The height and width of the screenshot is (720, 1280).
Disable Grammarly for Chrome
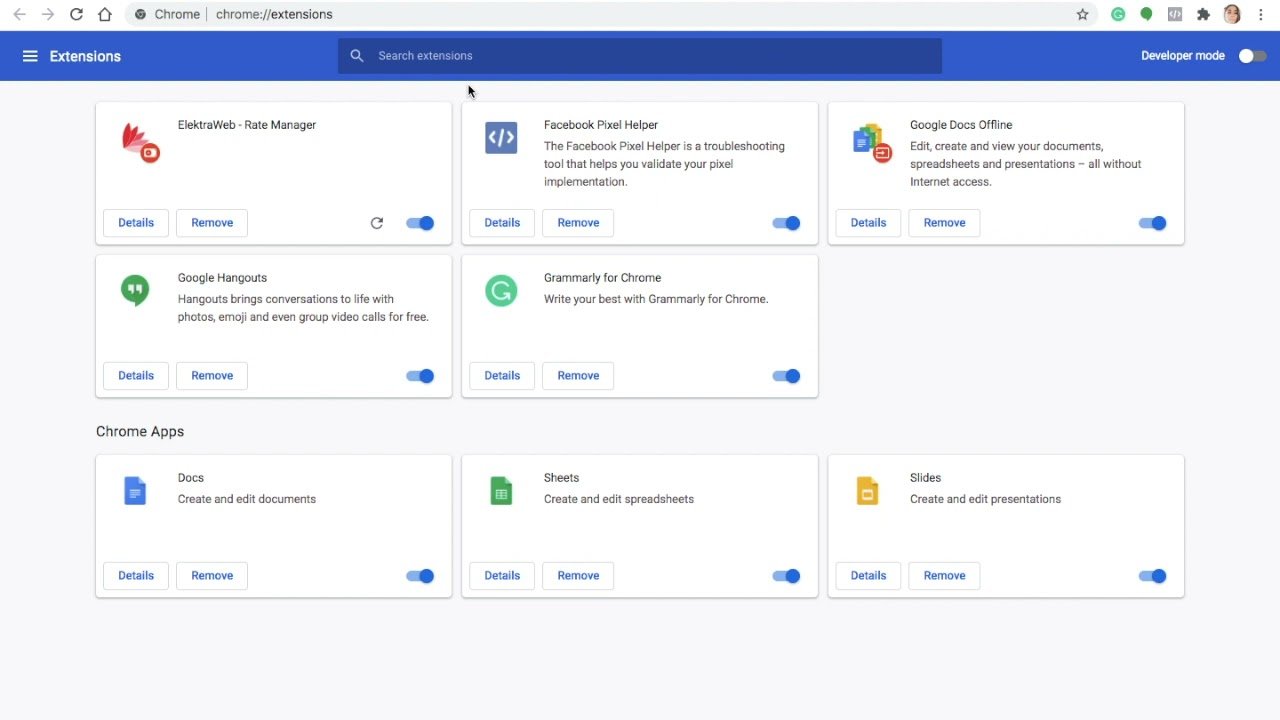click(786, 376)
